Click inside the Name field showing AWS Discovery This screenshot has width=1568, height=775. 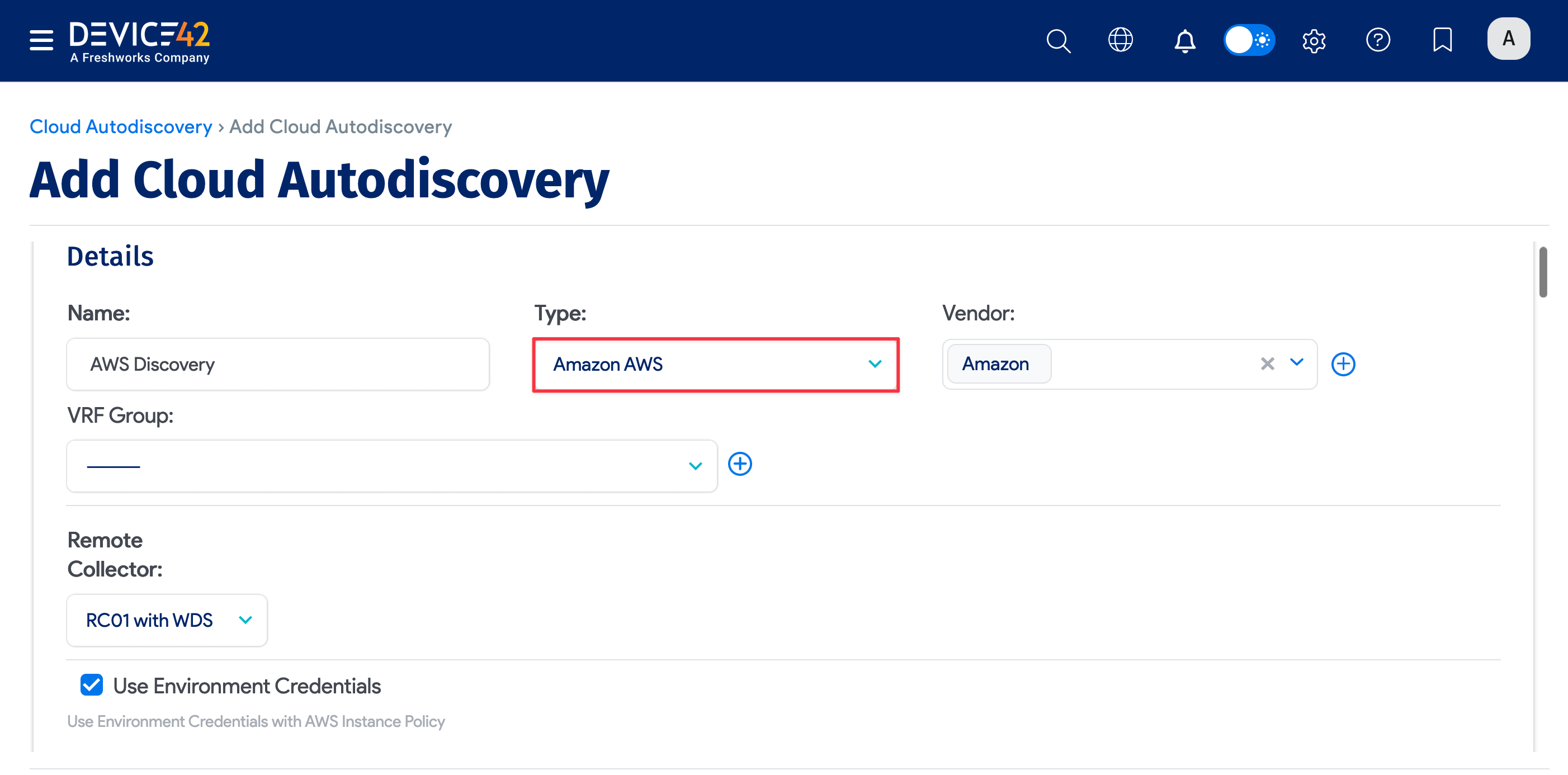(277, 364)
